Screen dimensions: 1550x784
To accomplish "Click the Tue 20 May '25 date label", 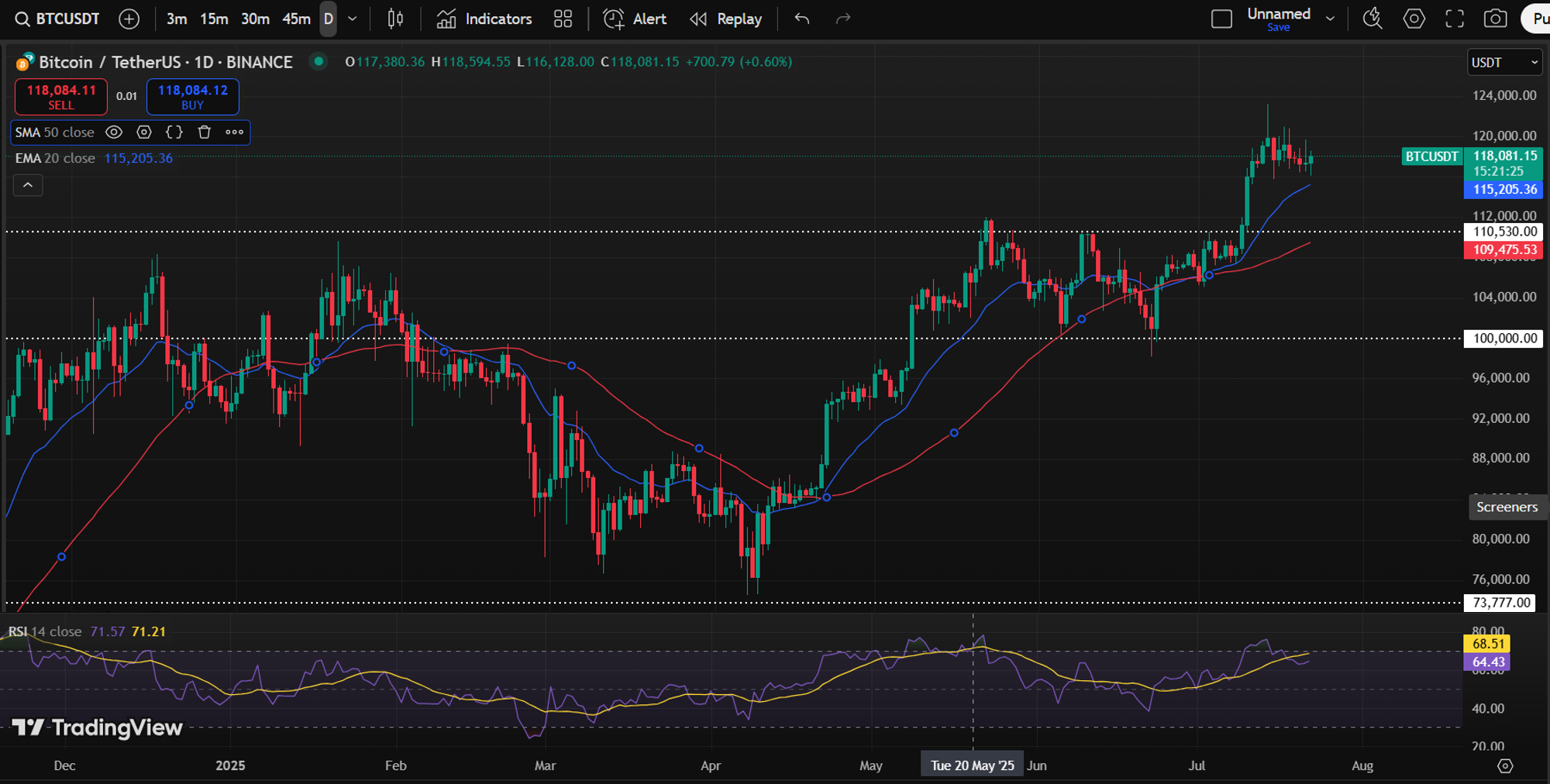I will tap(972, 765).
